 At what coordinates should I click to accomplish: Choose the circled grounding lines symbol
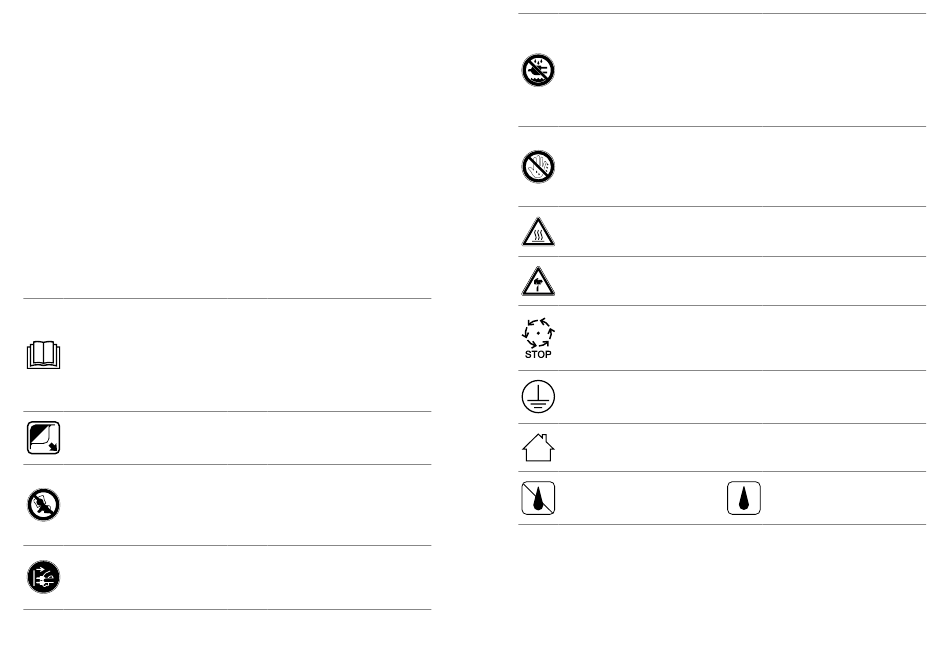click(x=539, y=398)
